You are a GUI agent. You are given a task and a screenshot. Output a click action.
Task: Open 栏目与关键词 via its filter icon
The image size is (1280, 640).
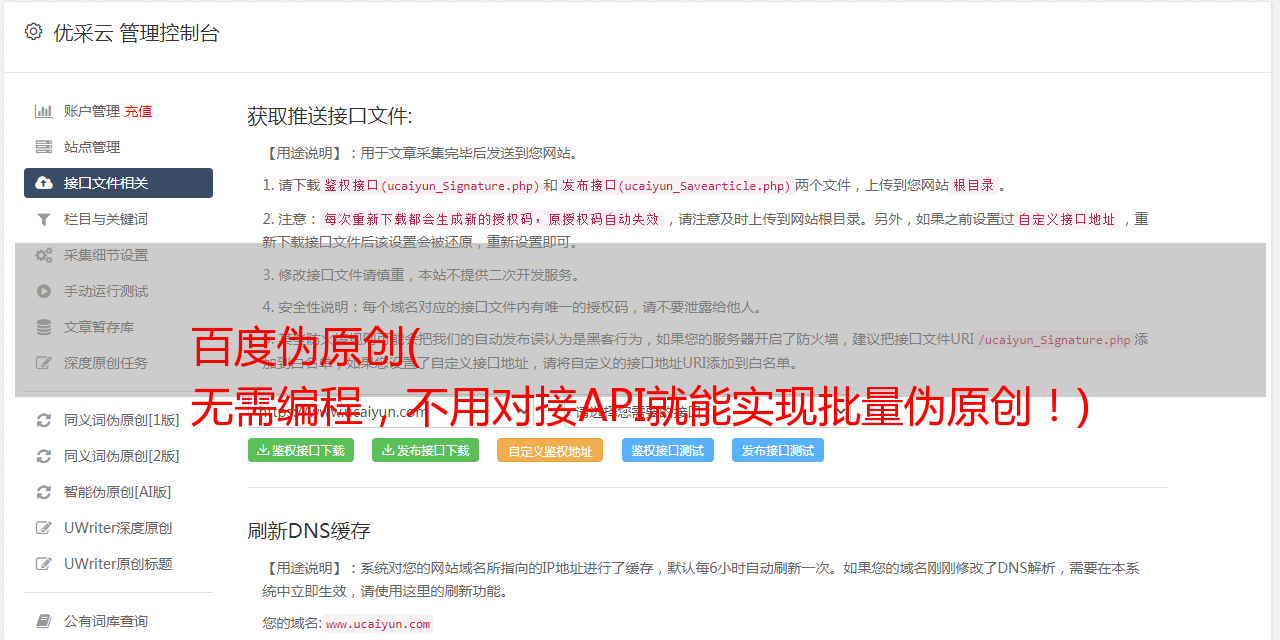[44, 219]
